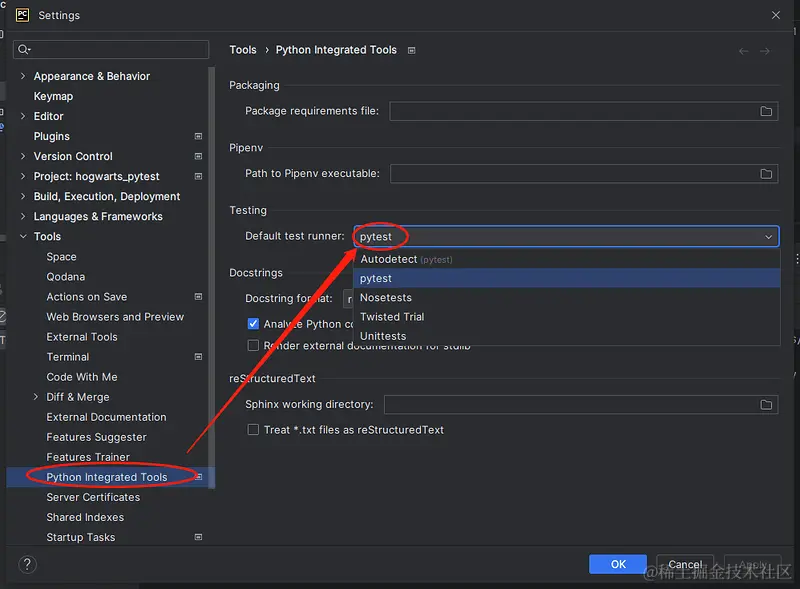Select Space under Tools
The image size is (800, 589).
(x=61, y=257)
